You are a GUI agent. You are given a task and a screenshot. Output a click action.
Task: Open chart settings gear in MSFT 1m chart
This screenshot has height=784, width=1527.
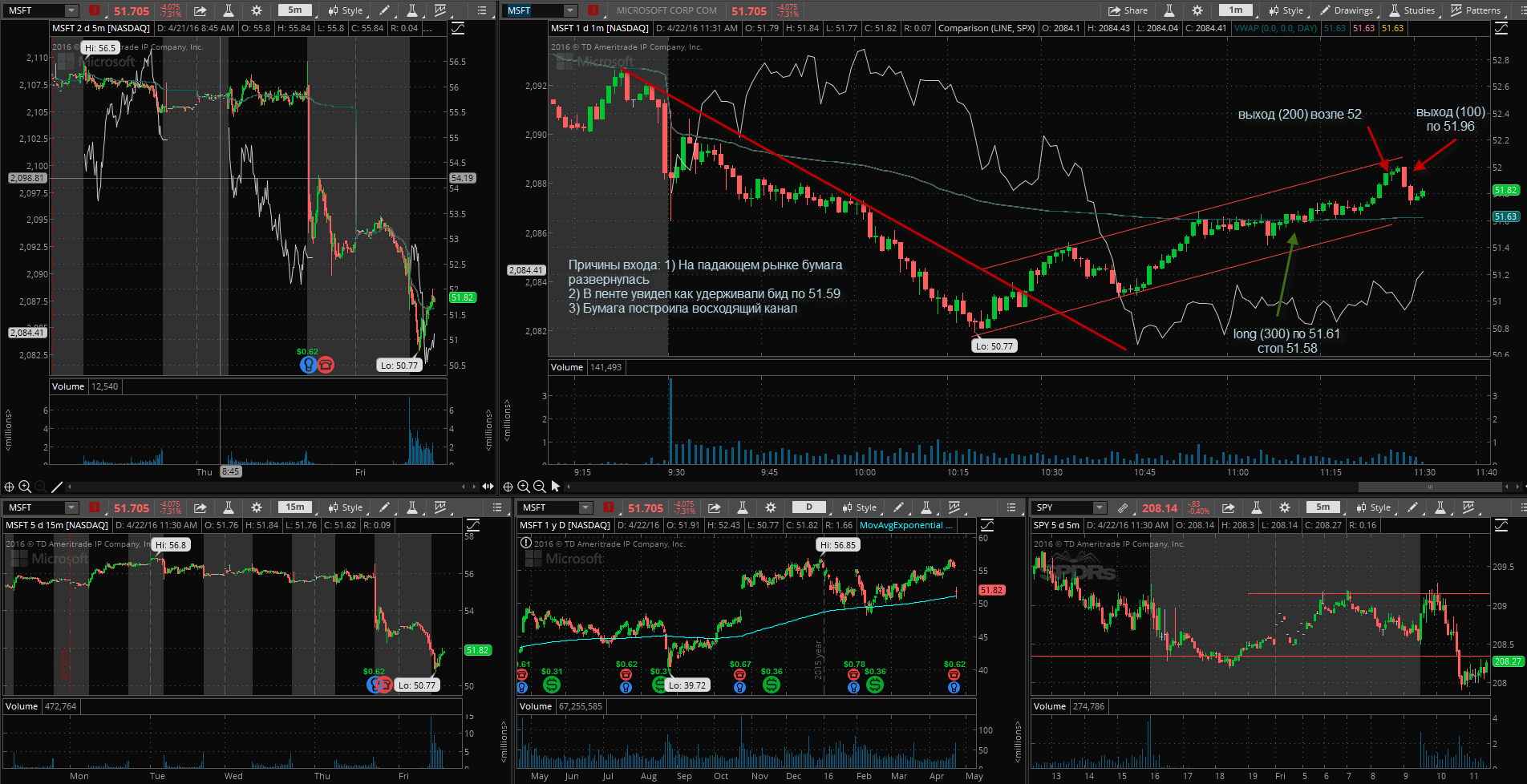(x=1197, y=10)
